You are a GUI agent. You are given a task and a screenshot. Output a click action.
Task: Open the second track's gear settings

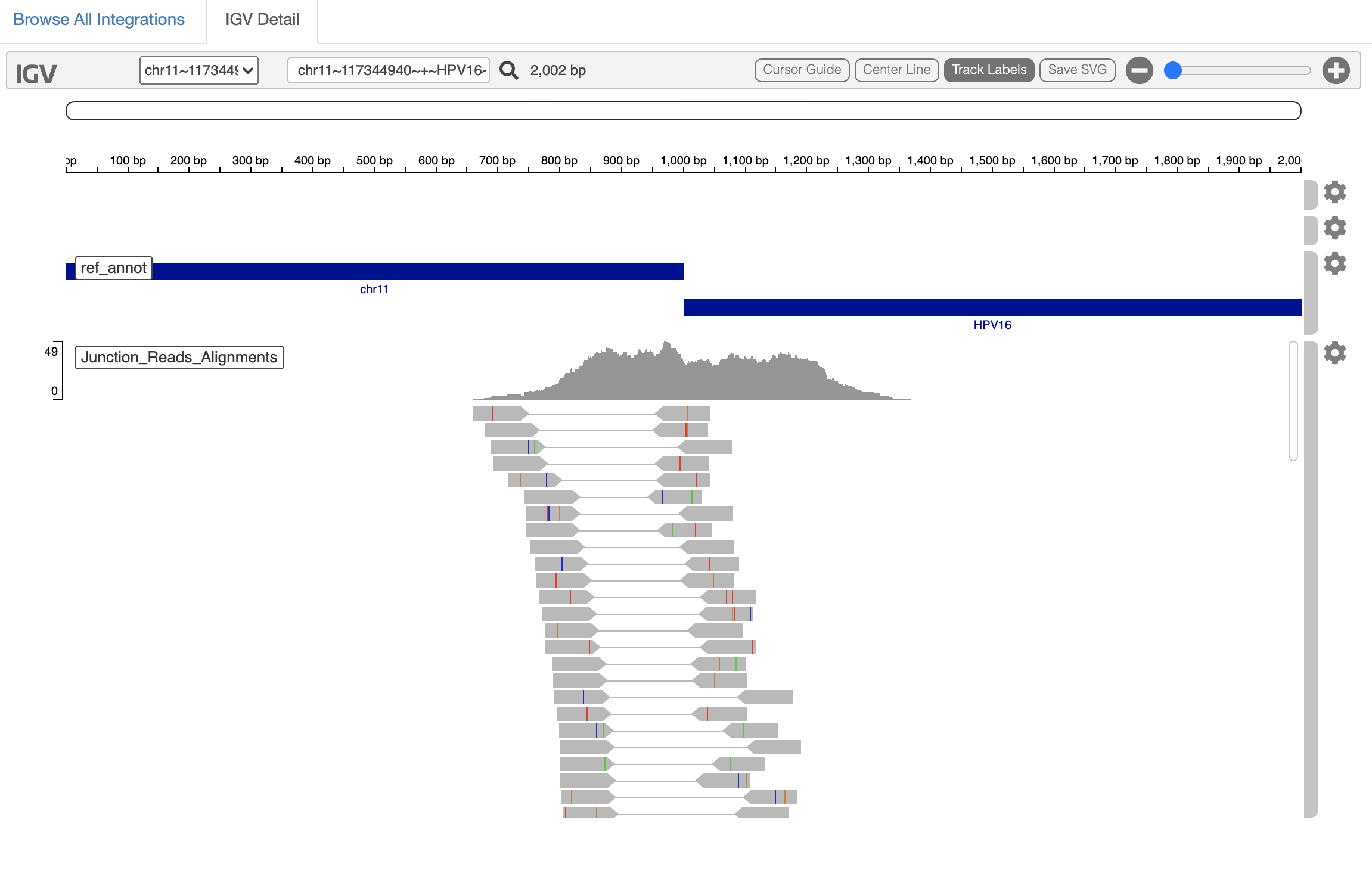(1335, 228)
